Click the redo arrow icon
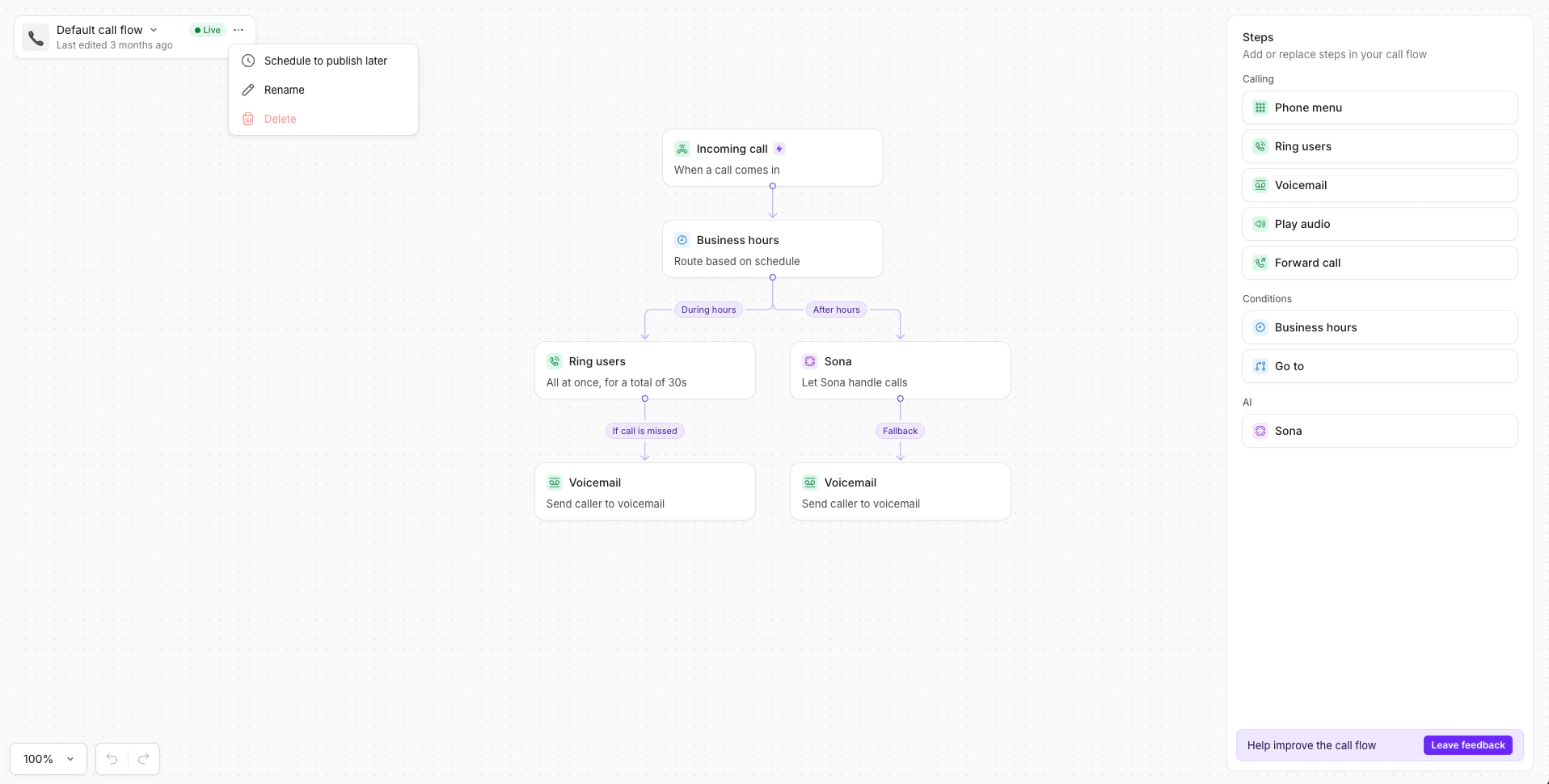Image resolution: width=1549 pixels, height=784 pixels. (144, 759)
